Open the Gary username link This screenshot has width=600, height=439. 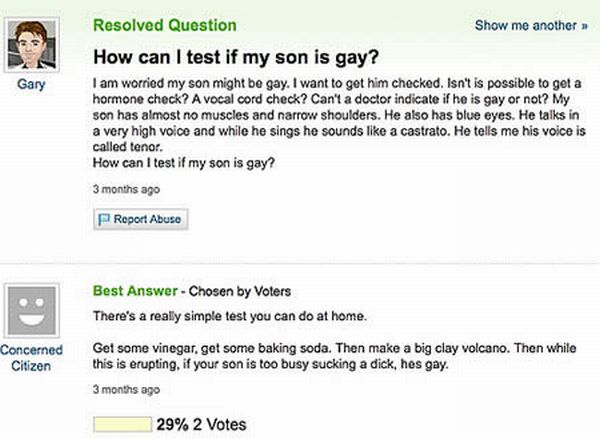[x=30, y=85]
